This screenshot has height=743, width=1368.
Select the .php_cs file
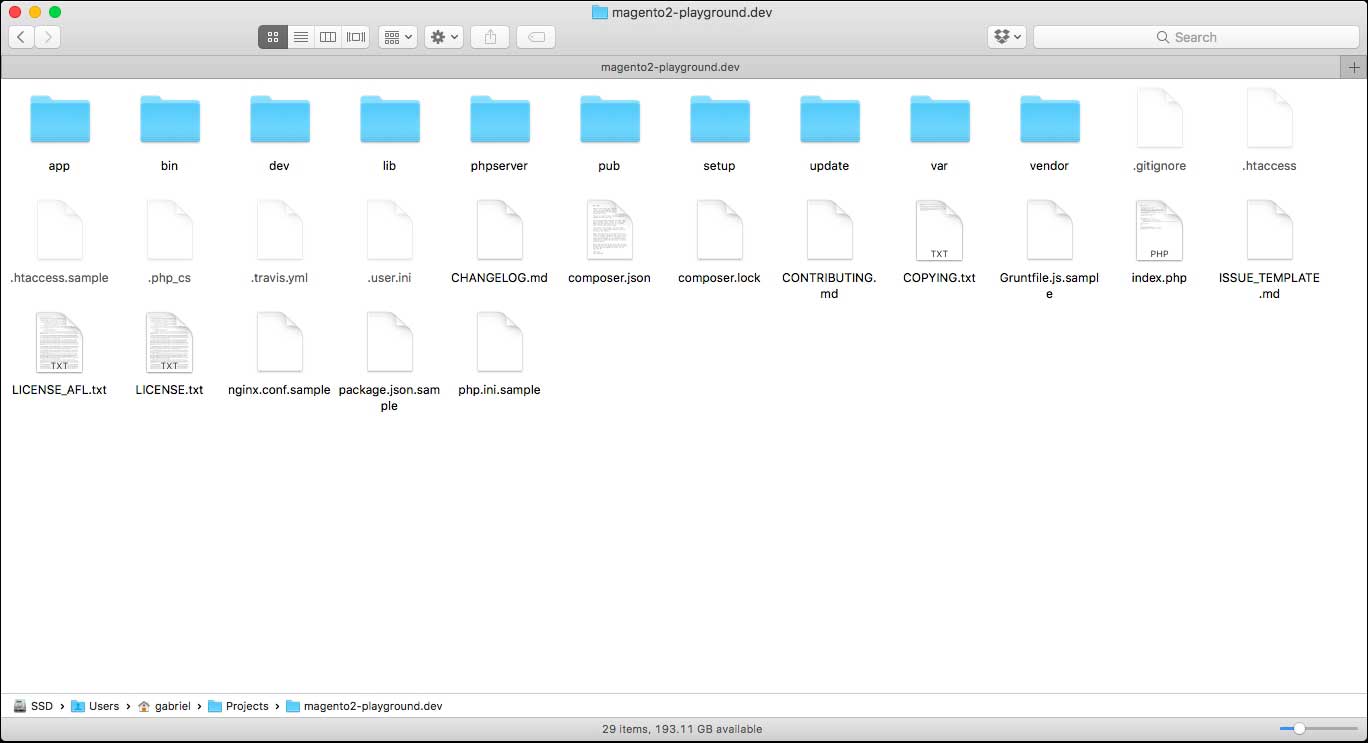[170, 230]
